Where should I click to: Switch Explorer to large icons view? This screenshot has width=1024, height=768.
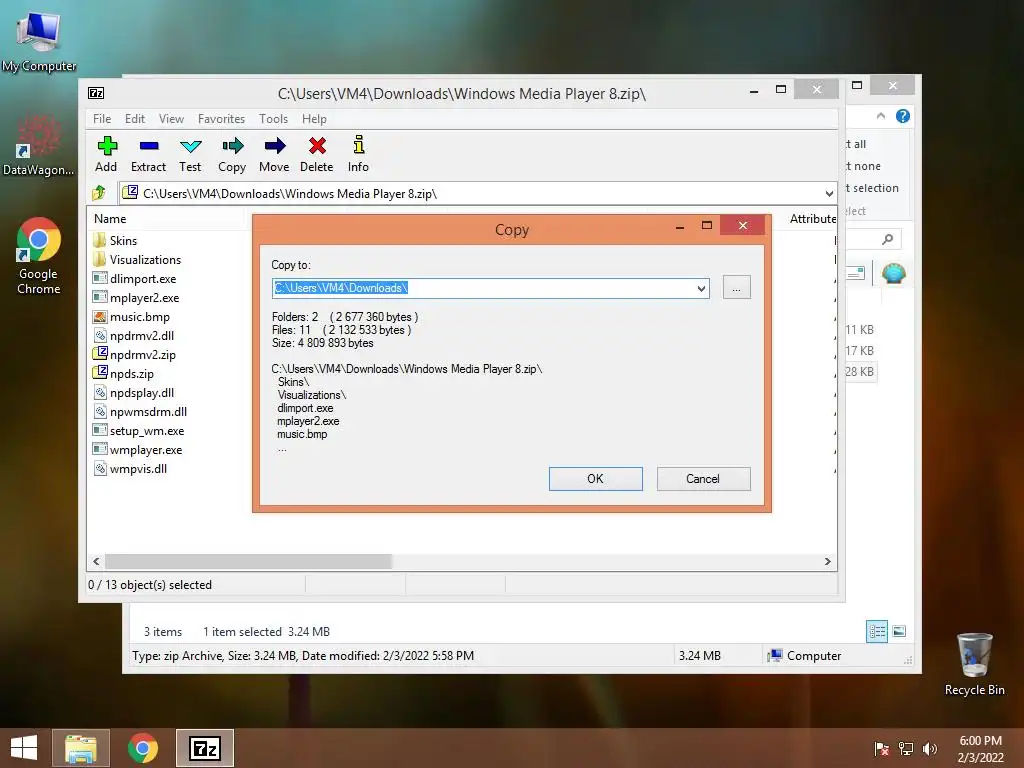tap(899, 631)
